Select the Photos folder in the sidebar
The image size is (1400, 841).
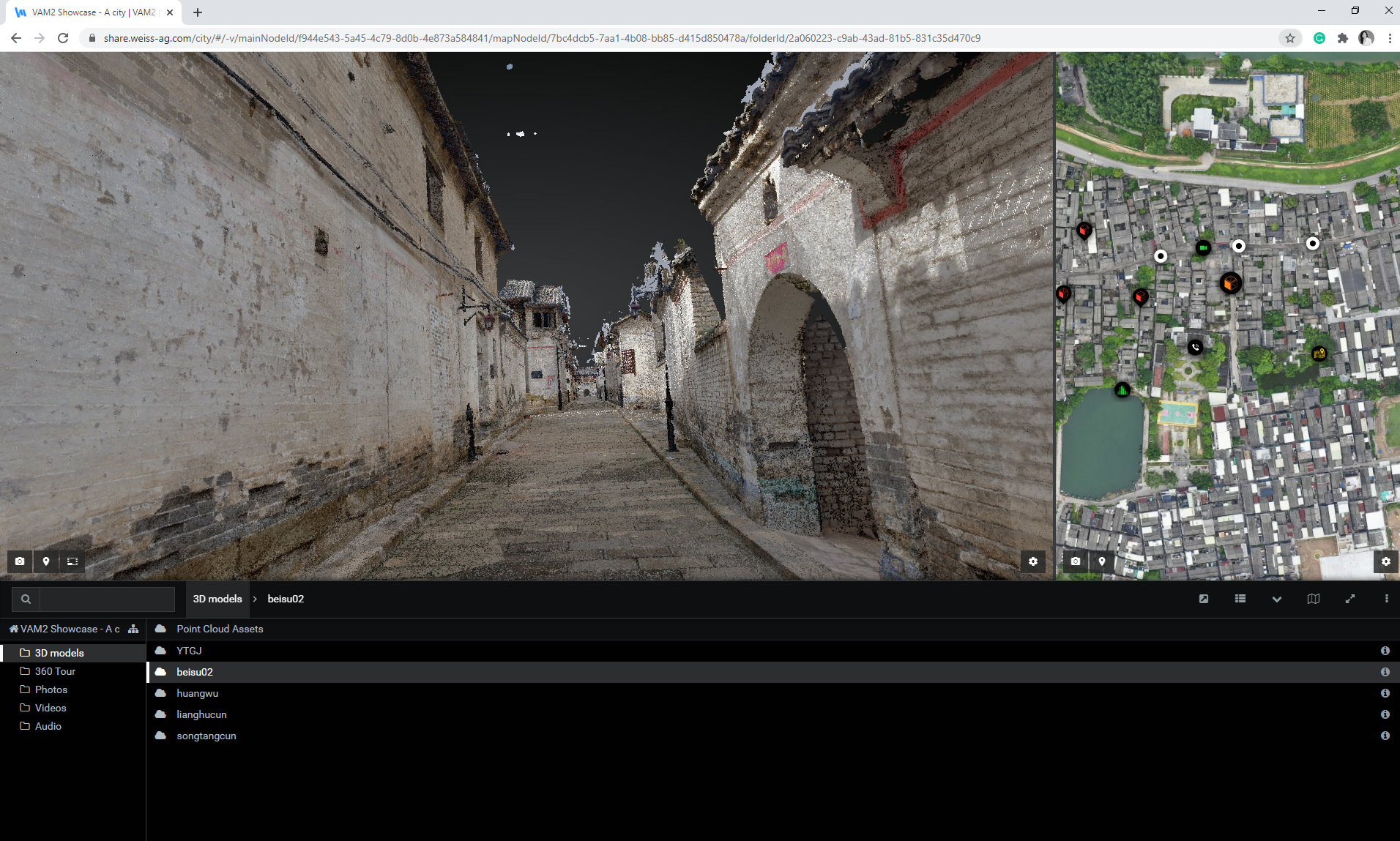(x=51, y=689)
